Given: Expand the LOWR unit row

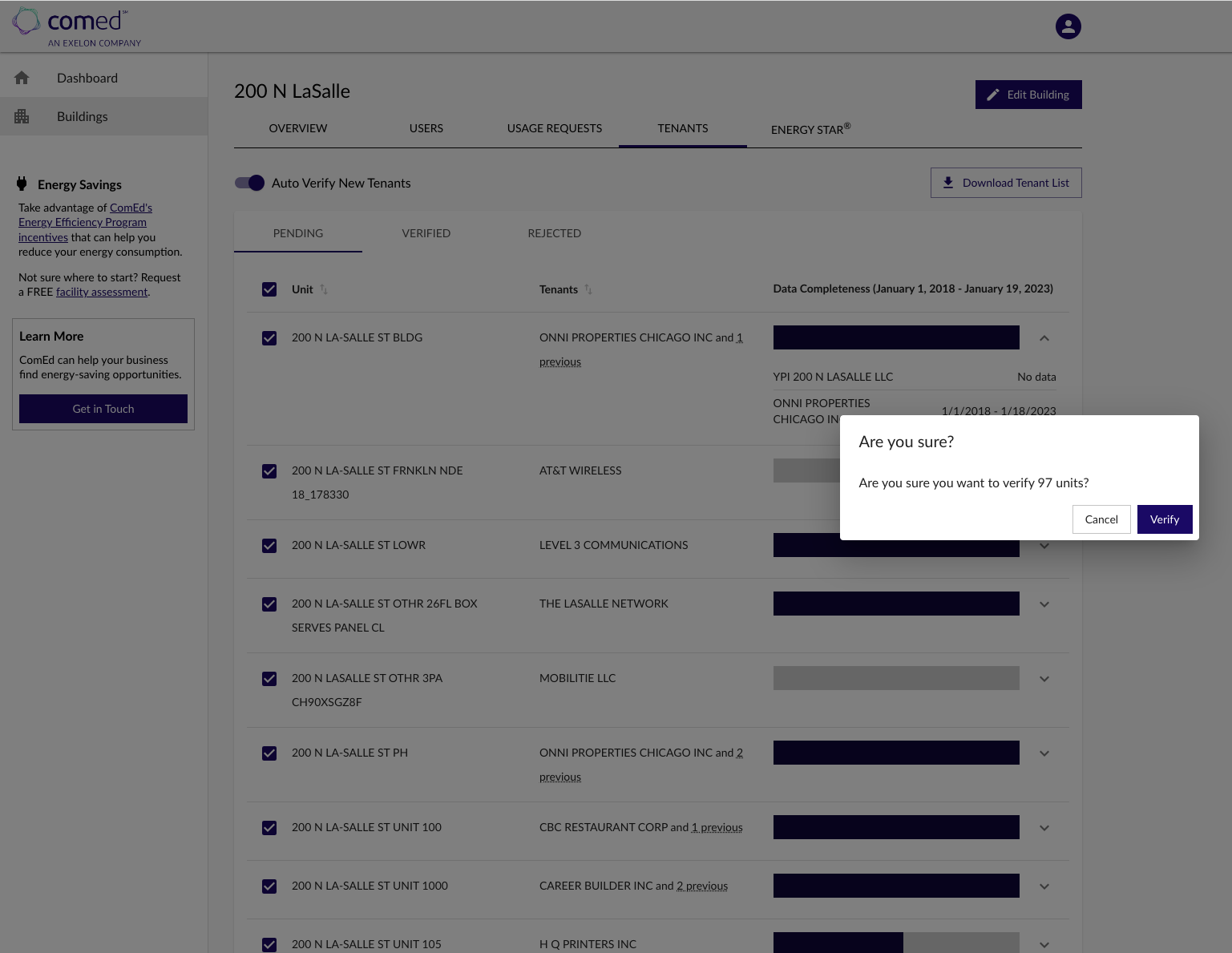Looking at the screenshot, I should tap(1044, 546).
